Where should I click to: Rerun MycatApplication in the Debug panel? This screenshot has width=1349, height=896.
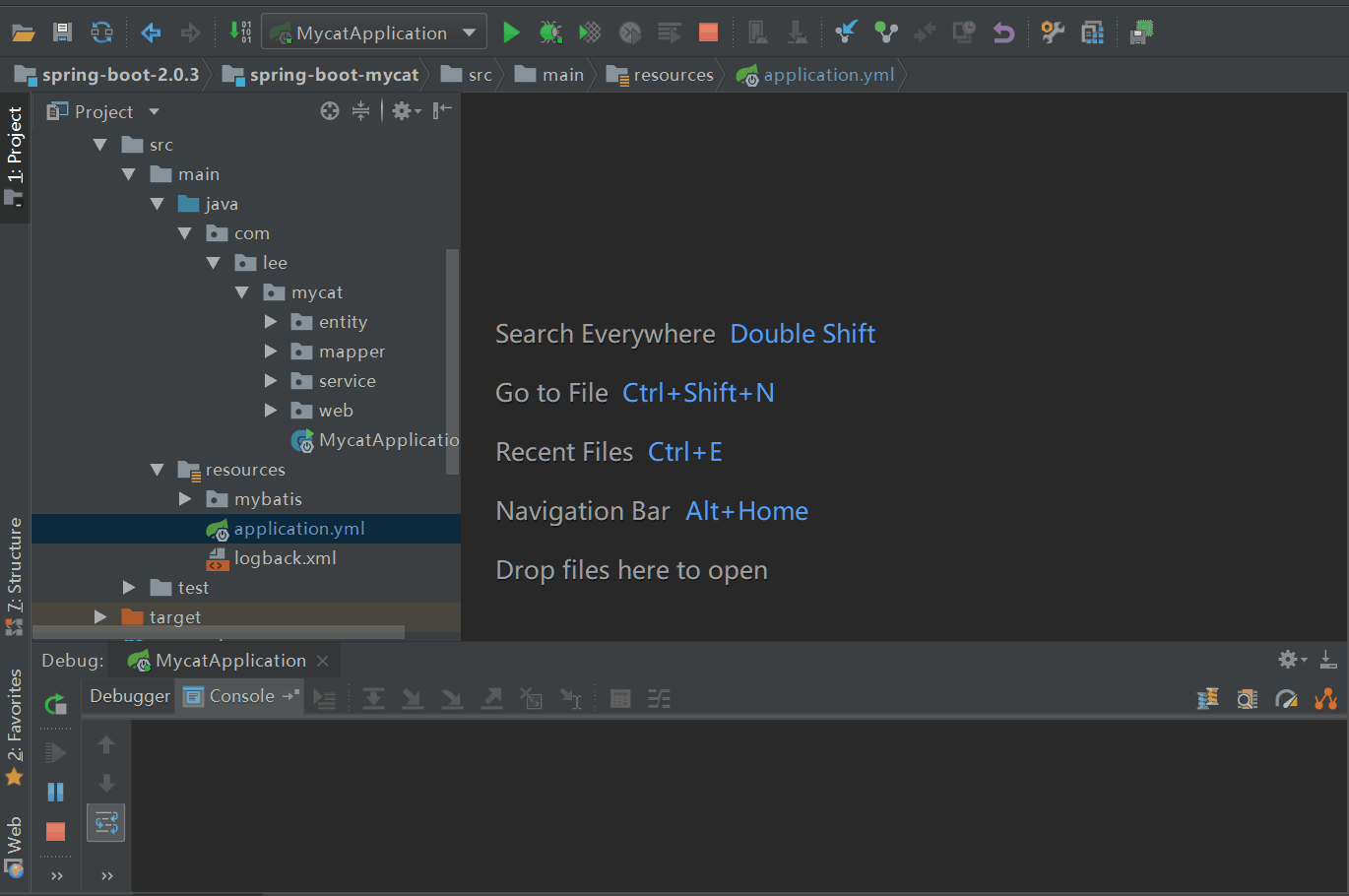pos(56,703)
